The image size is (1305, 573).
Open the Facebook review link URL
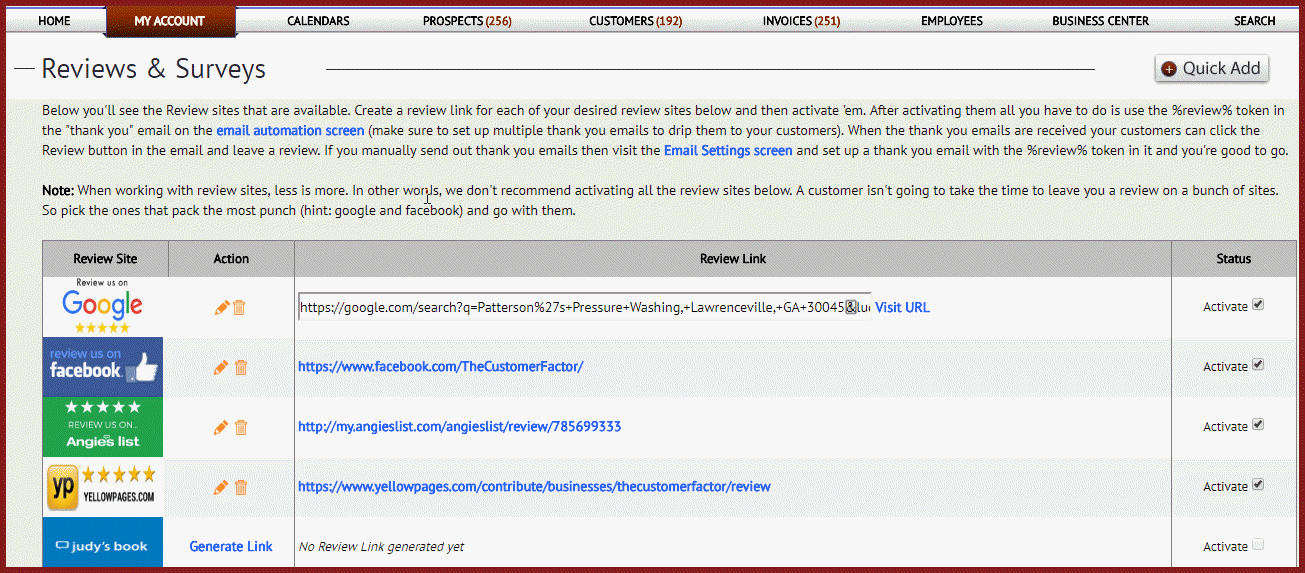440,367
